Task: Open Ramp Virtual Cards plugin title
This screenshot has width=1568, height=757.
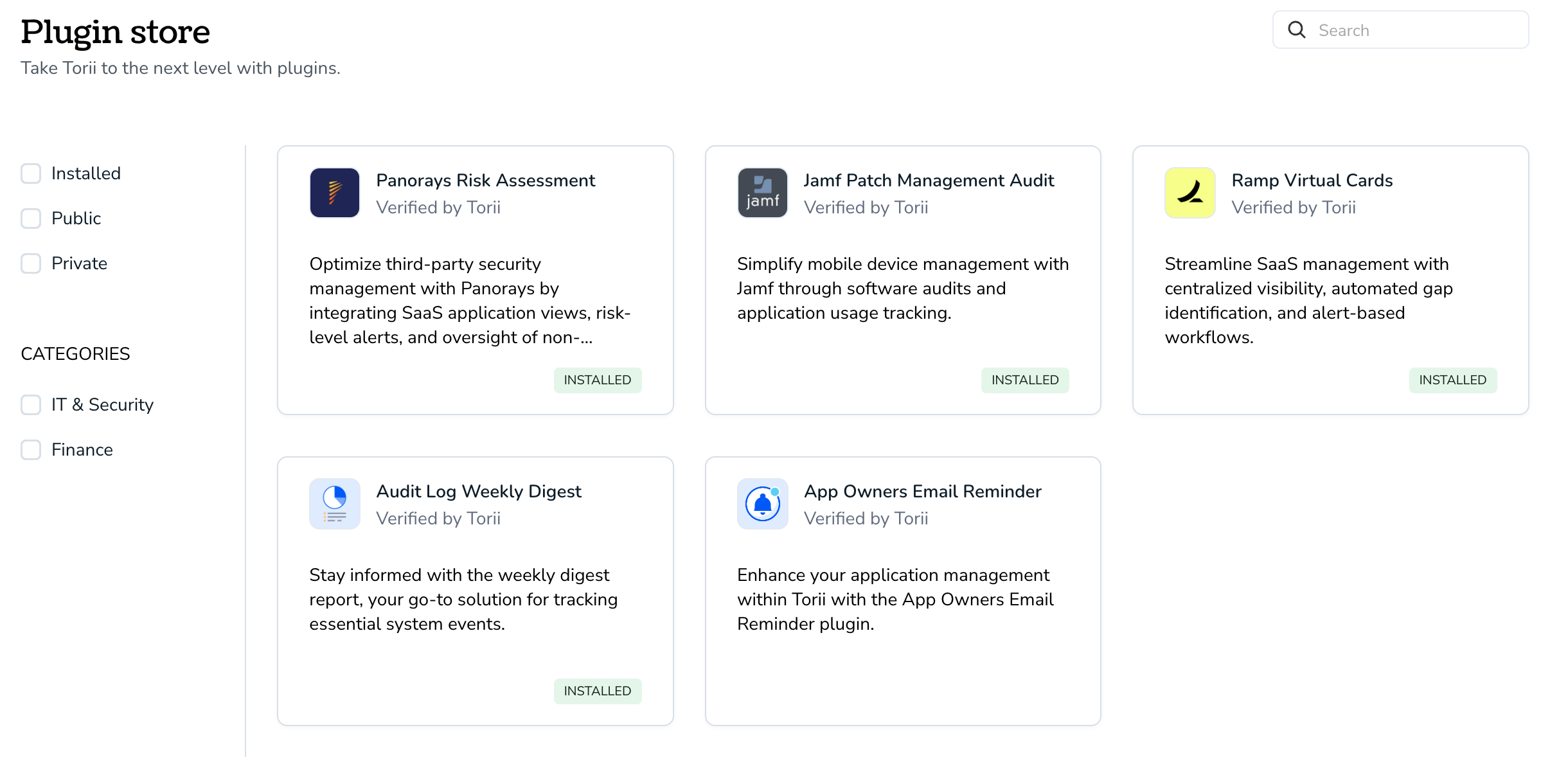Action: tap(1312, 181)
